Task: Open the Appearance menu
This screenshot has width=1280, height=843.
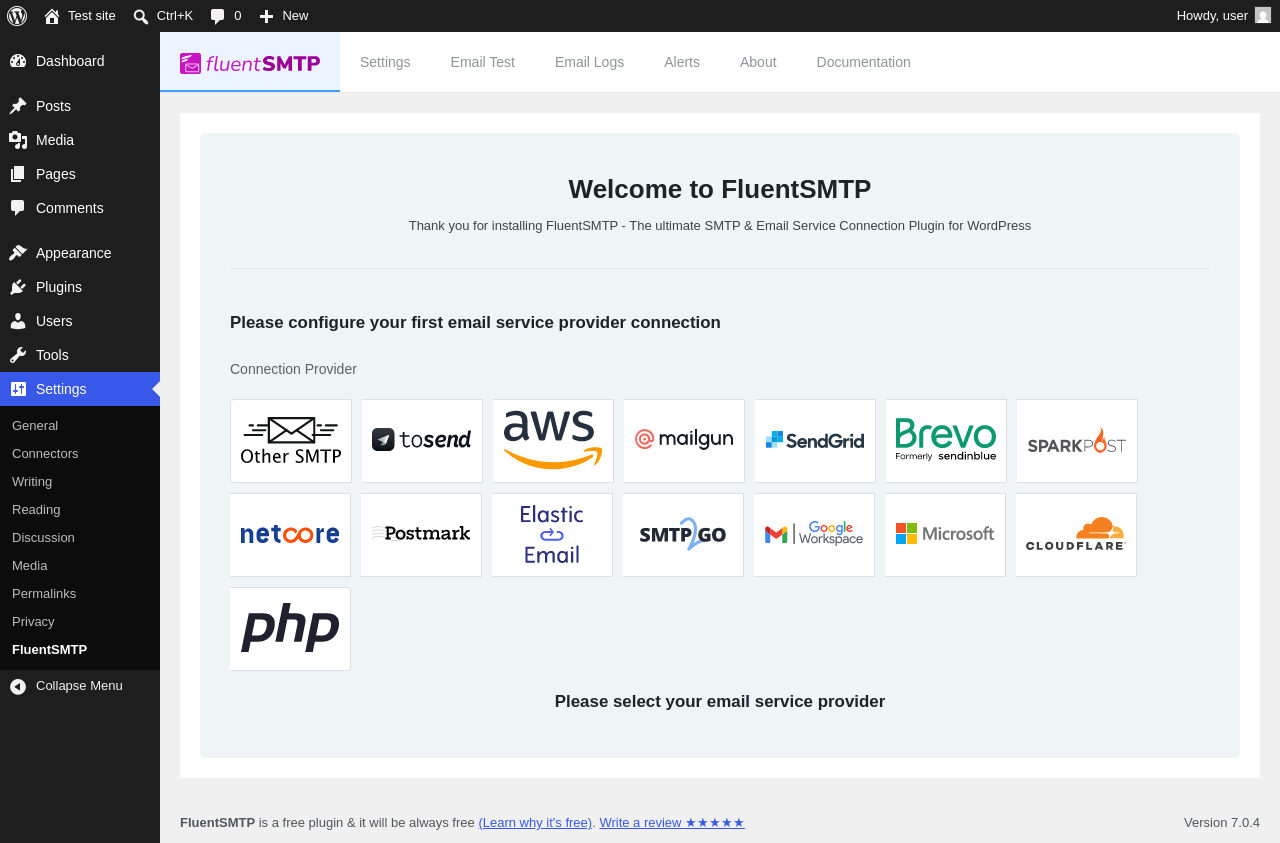Action: click(x=80, y=253)
